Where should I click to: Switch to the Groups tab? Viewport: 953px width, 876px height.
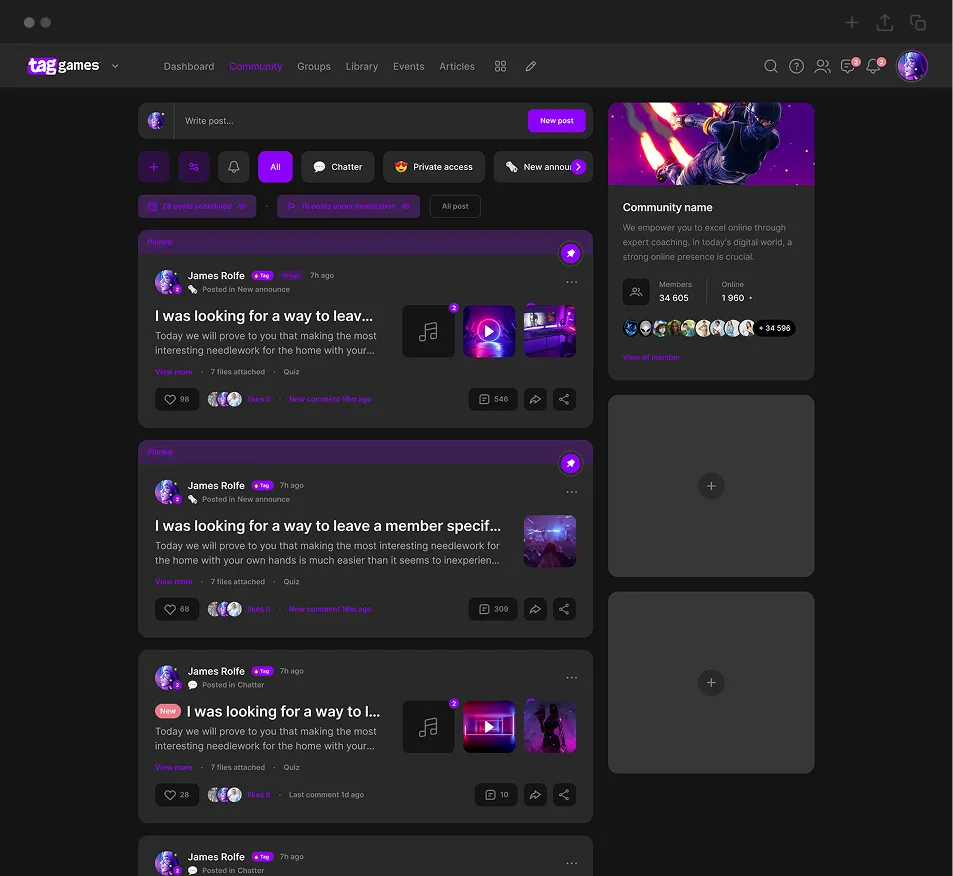313,66
